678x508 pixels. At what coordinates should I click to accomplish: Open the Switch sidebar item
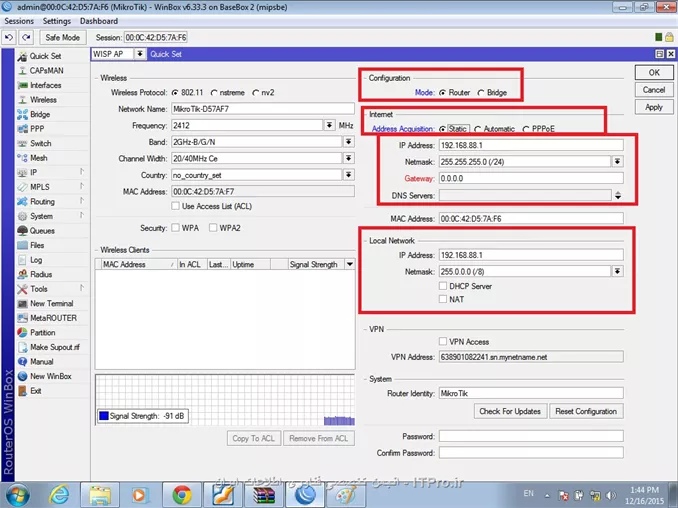click(x=41, y=144)
